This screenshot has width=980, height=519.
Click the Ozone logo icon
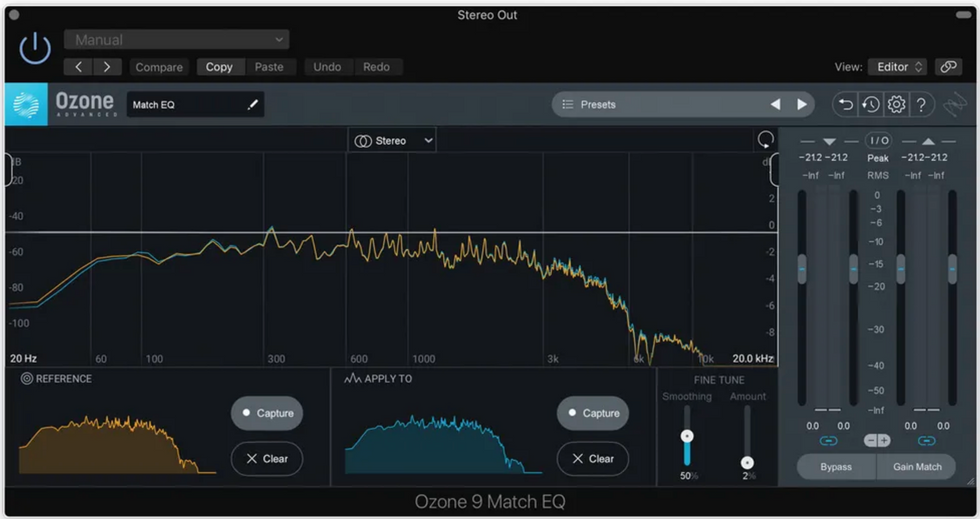click(x=26, y=104)
